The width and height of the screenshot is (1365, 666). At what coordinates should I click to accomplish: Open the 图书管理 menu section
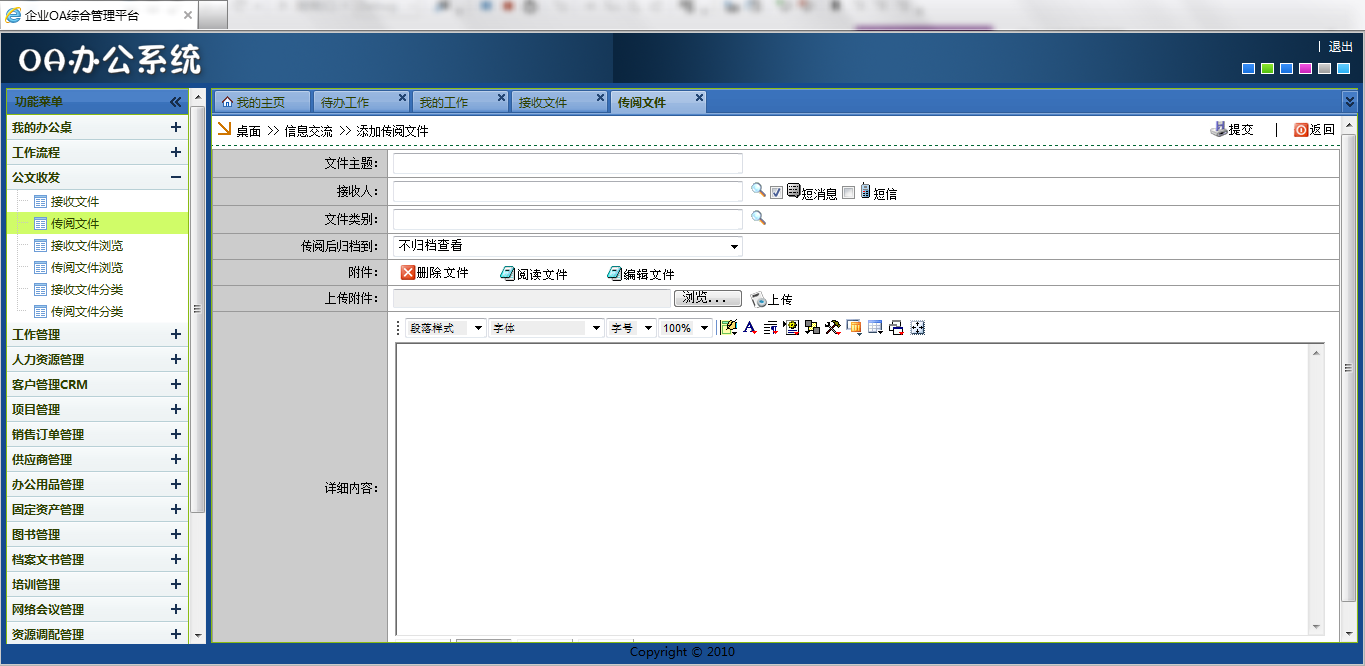point(97,534)
